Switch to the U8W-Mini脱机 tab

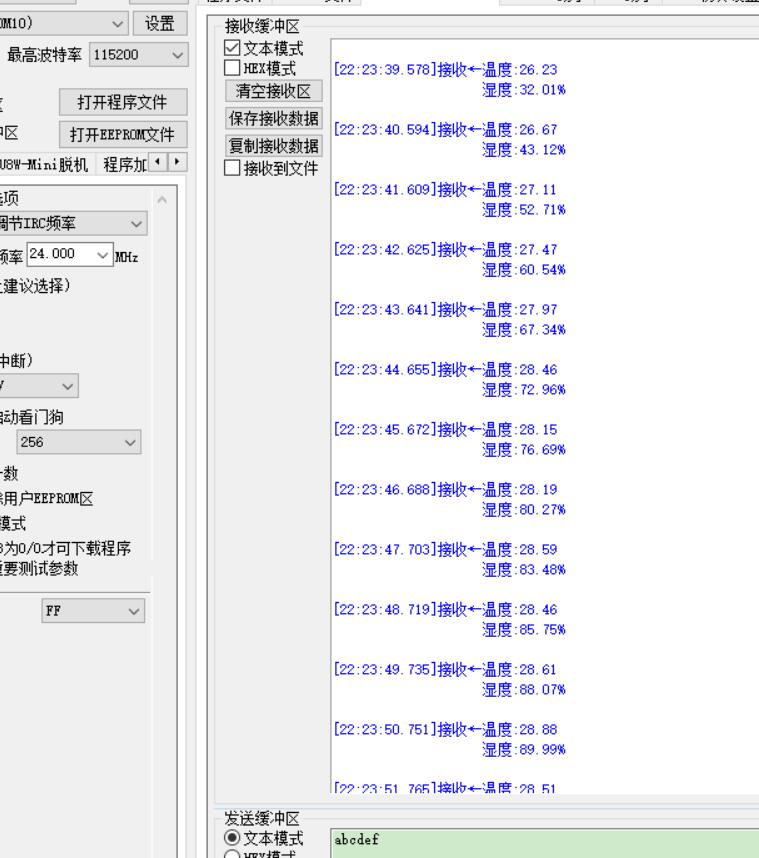click(44, 164)
